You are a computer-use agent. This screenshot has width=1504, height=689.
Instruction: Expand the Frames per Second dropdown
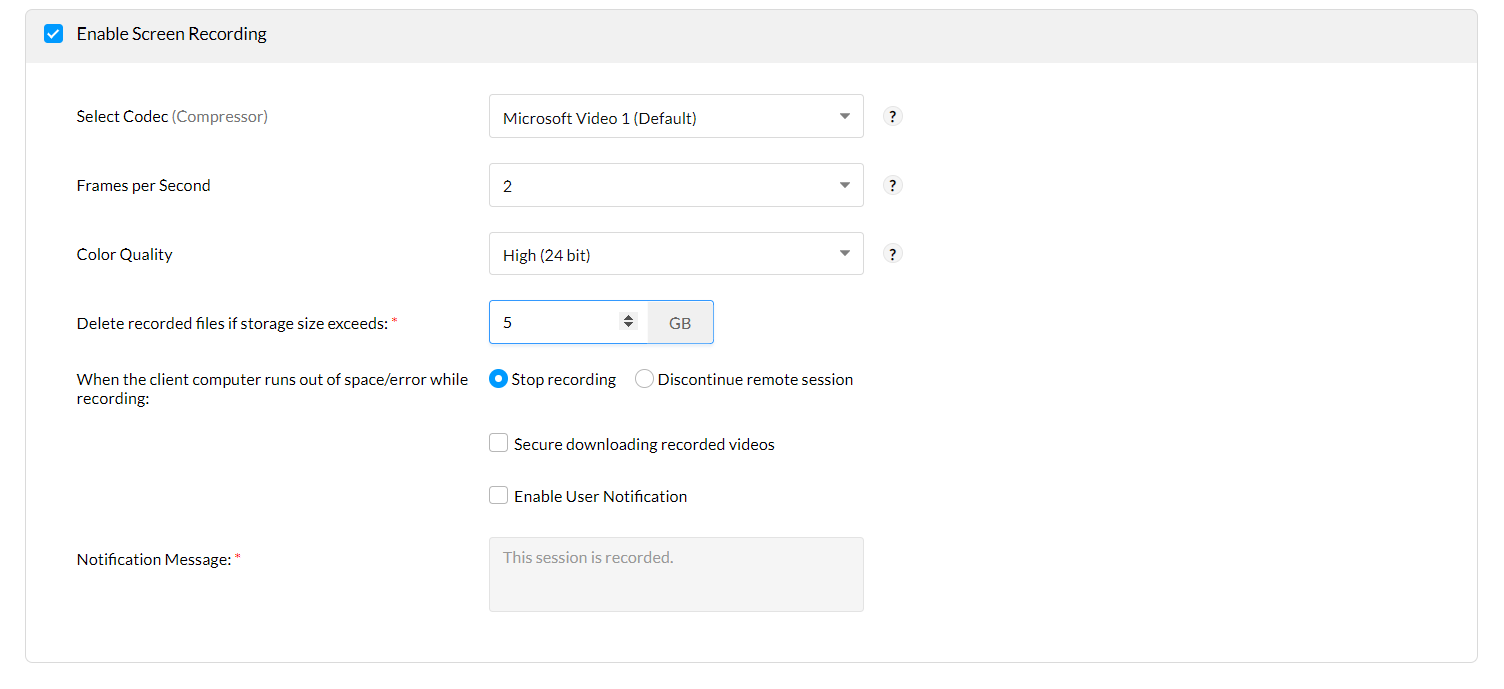(676, 186)
